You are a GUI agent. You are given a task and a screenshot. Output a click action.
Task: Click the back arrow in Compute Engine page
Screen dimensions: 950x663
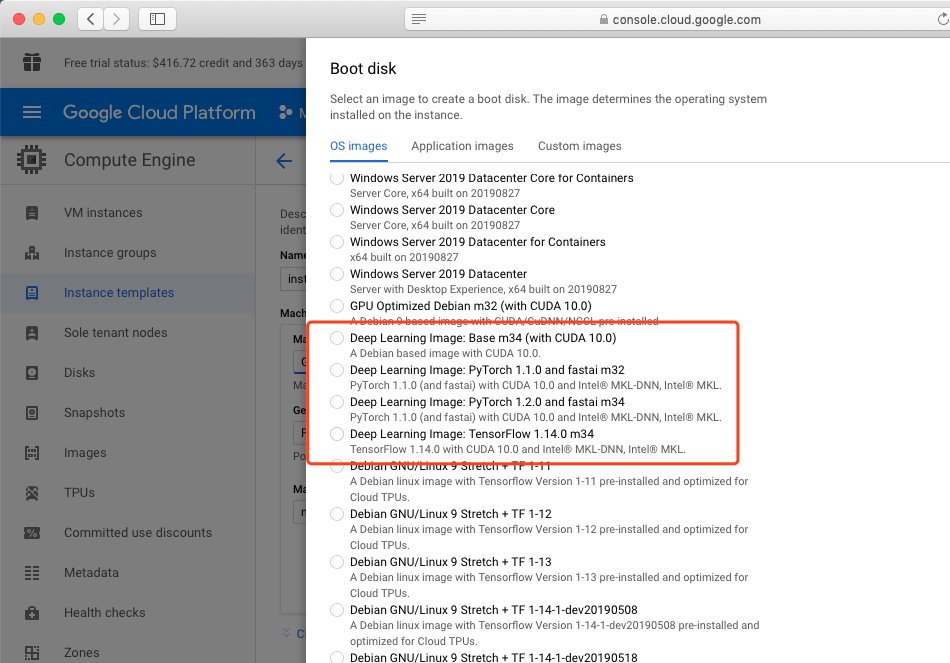click(284, 161)
